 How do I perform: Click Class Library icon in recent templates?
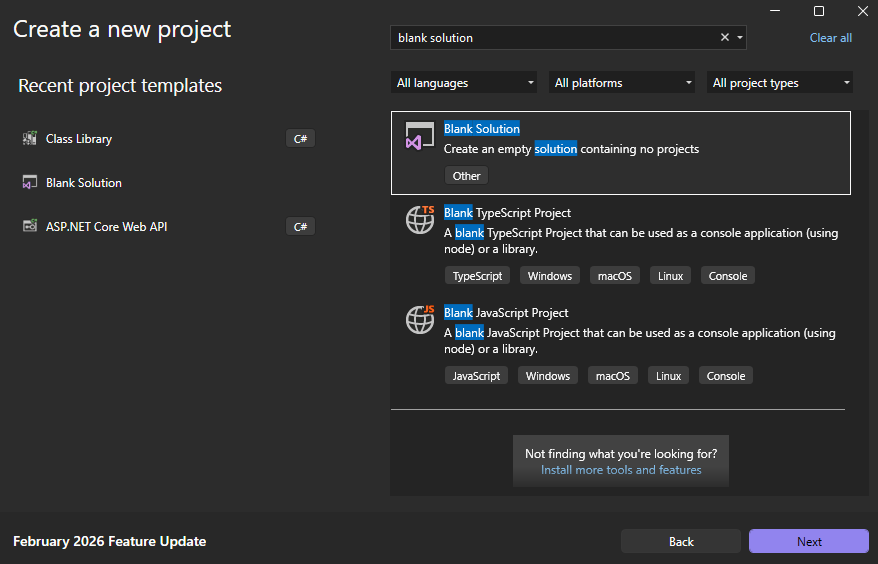coord(29,139)
